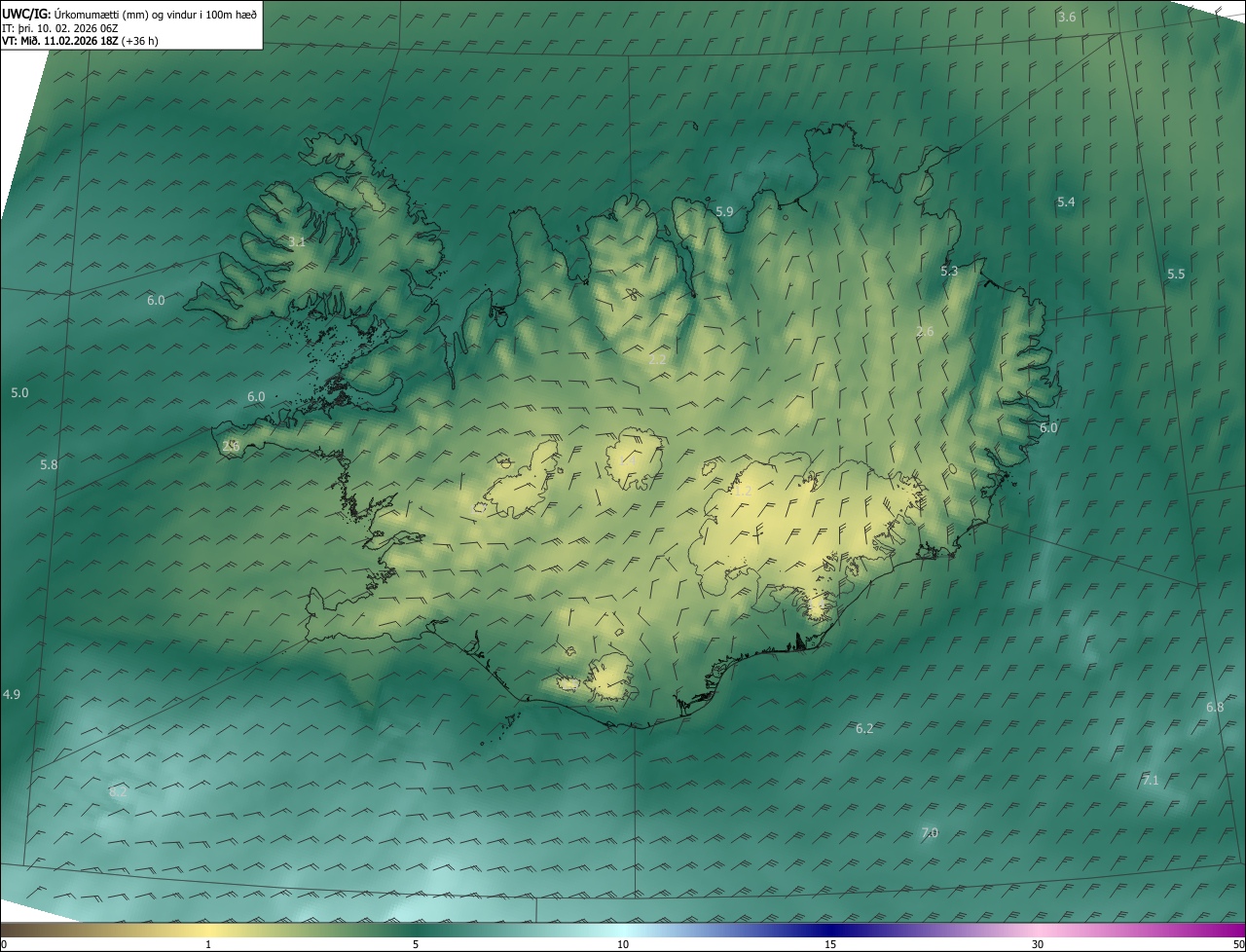This screenshot has width=1246, height=952.
Task: Click the initial time line 'IT: þri. 10. 02. 2026 06Z'
Action: [x=59, y=27]
